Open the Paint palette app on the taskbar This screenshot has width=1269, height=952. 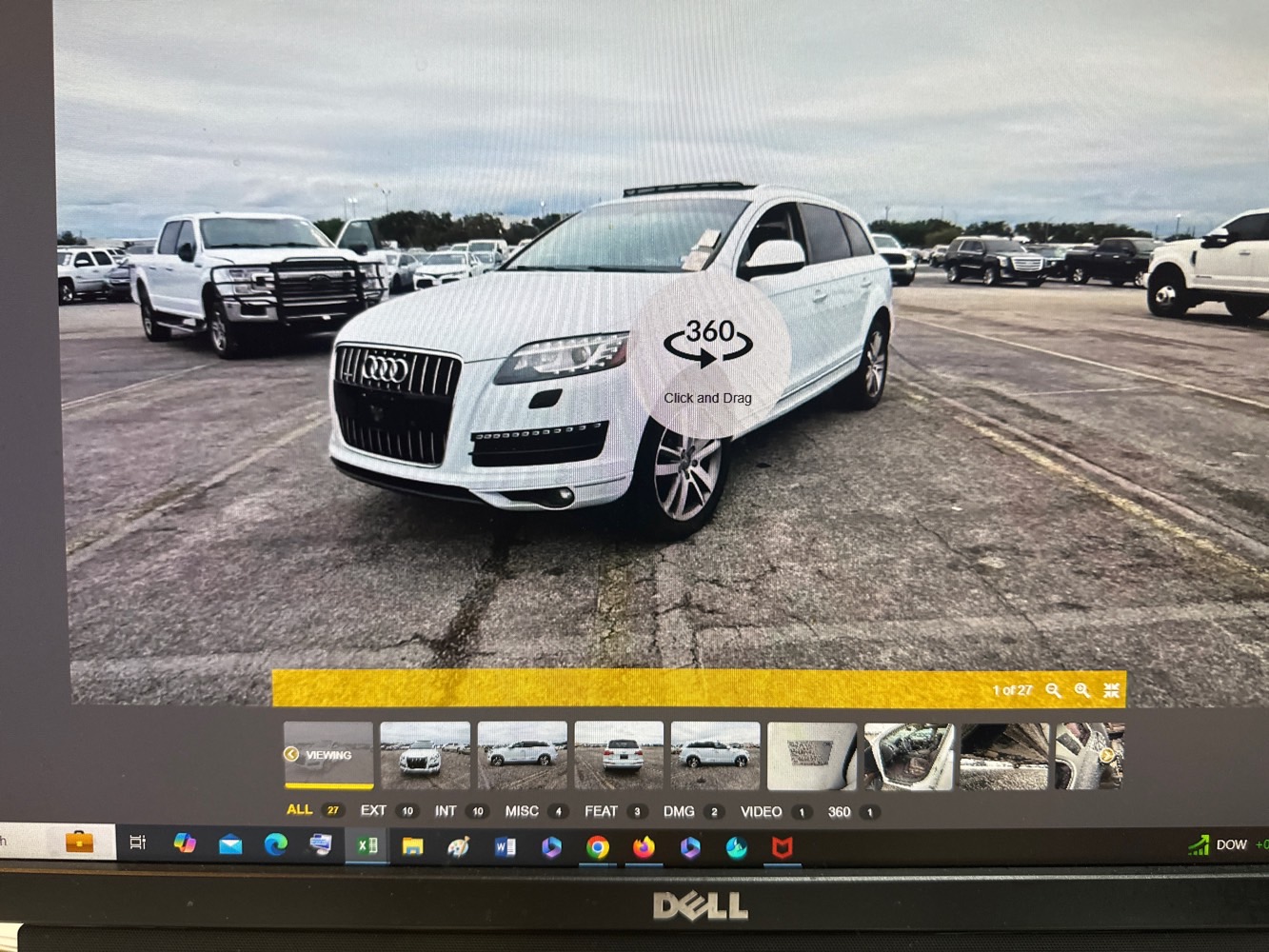point(459,846)
